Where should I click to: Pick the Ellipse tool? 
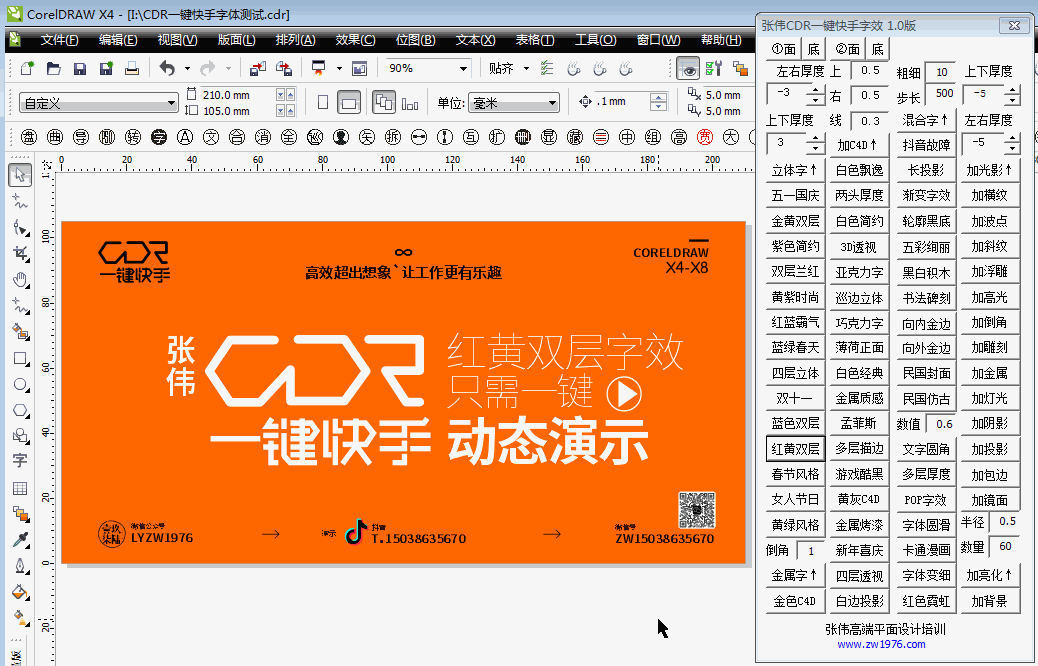tap(20, 384)
